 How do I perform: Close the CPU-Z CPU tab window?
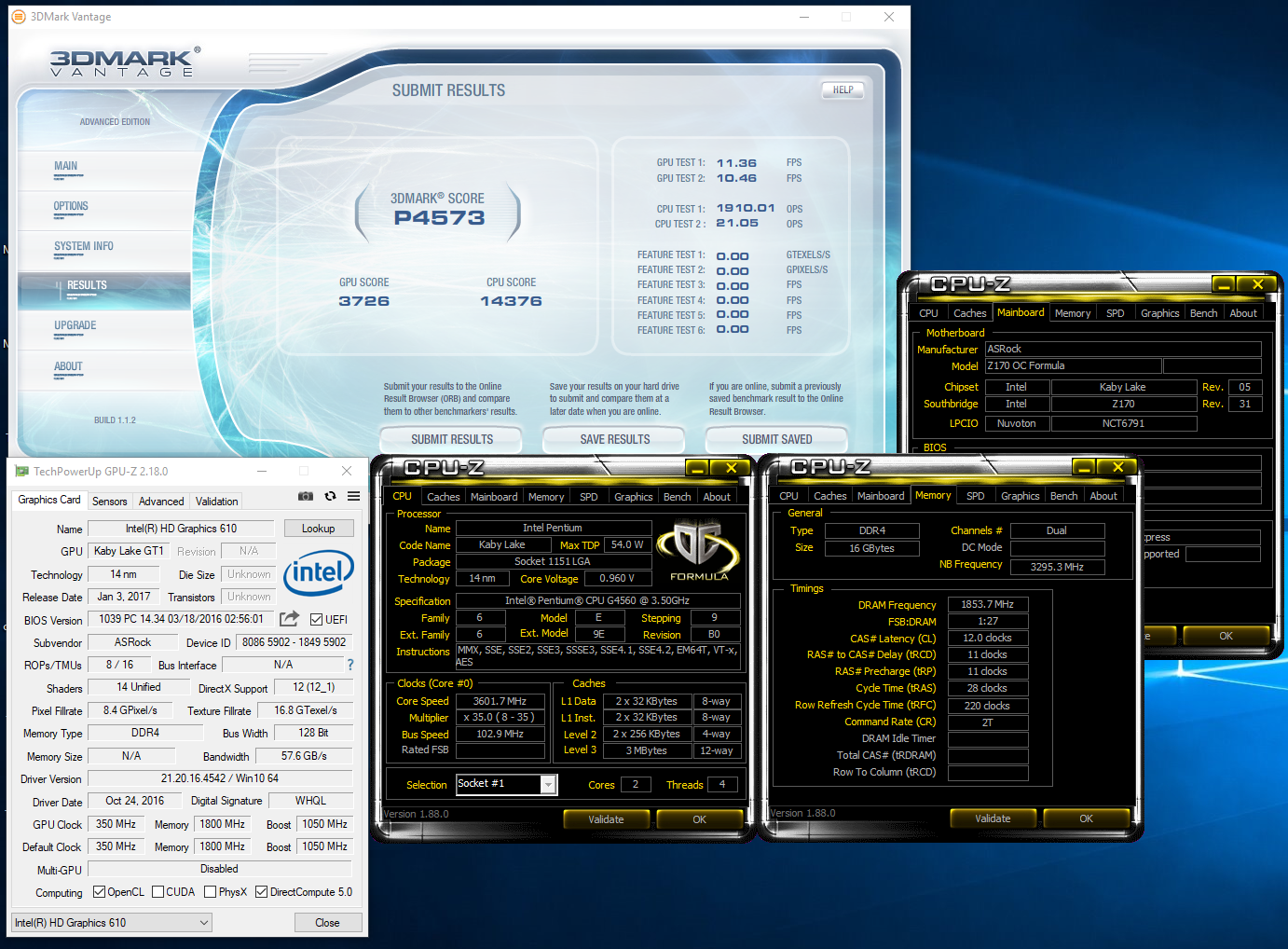coord(732,468)
